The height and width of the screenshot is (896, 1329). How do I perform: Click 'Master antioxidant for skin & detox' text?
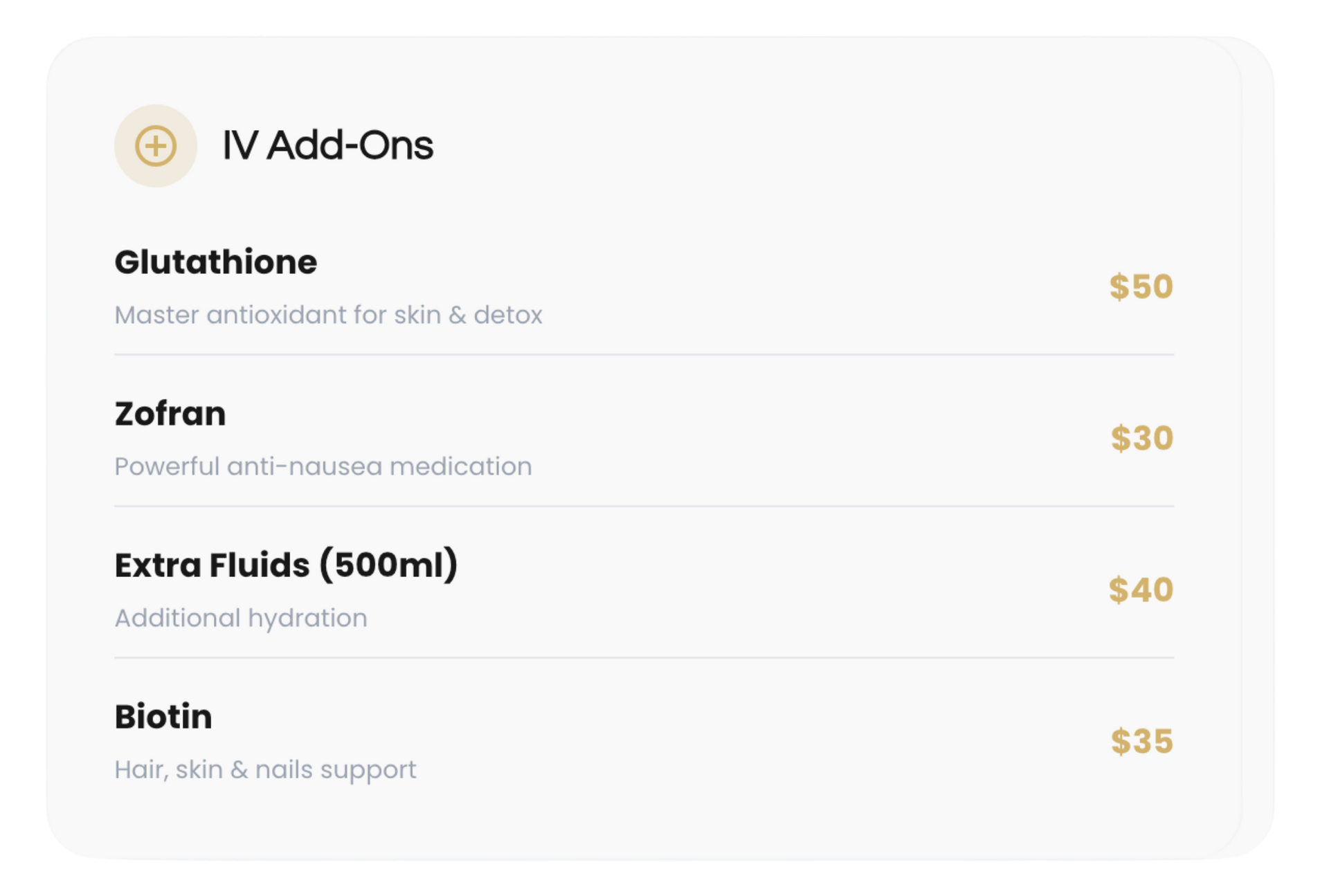[328, 315]
